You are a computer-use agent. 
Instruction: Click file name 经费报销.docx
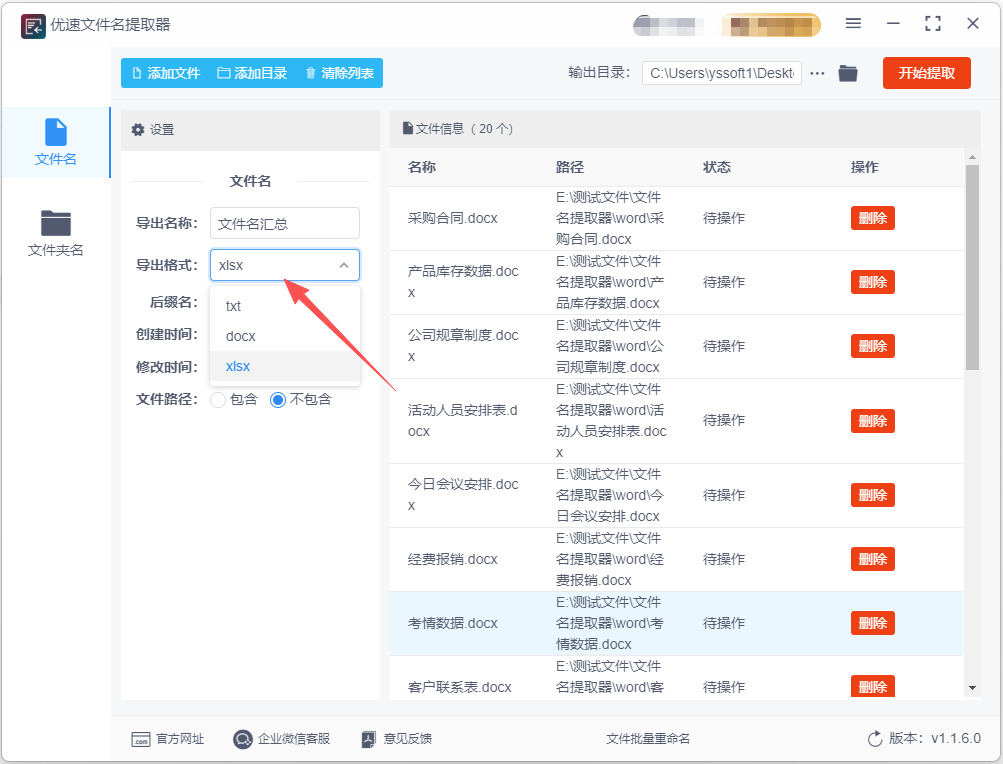452,559
